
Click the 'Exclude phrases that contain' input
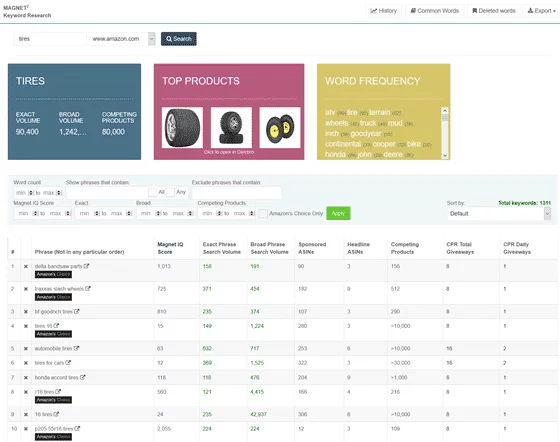click(x=237, y=193)
